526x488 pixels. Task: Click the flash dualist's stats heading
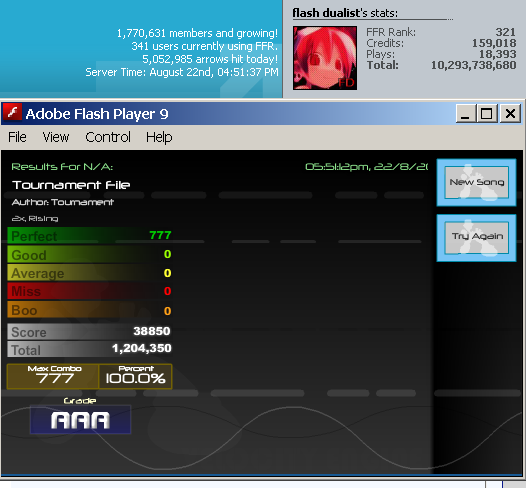click(x=345, y=13)
